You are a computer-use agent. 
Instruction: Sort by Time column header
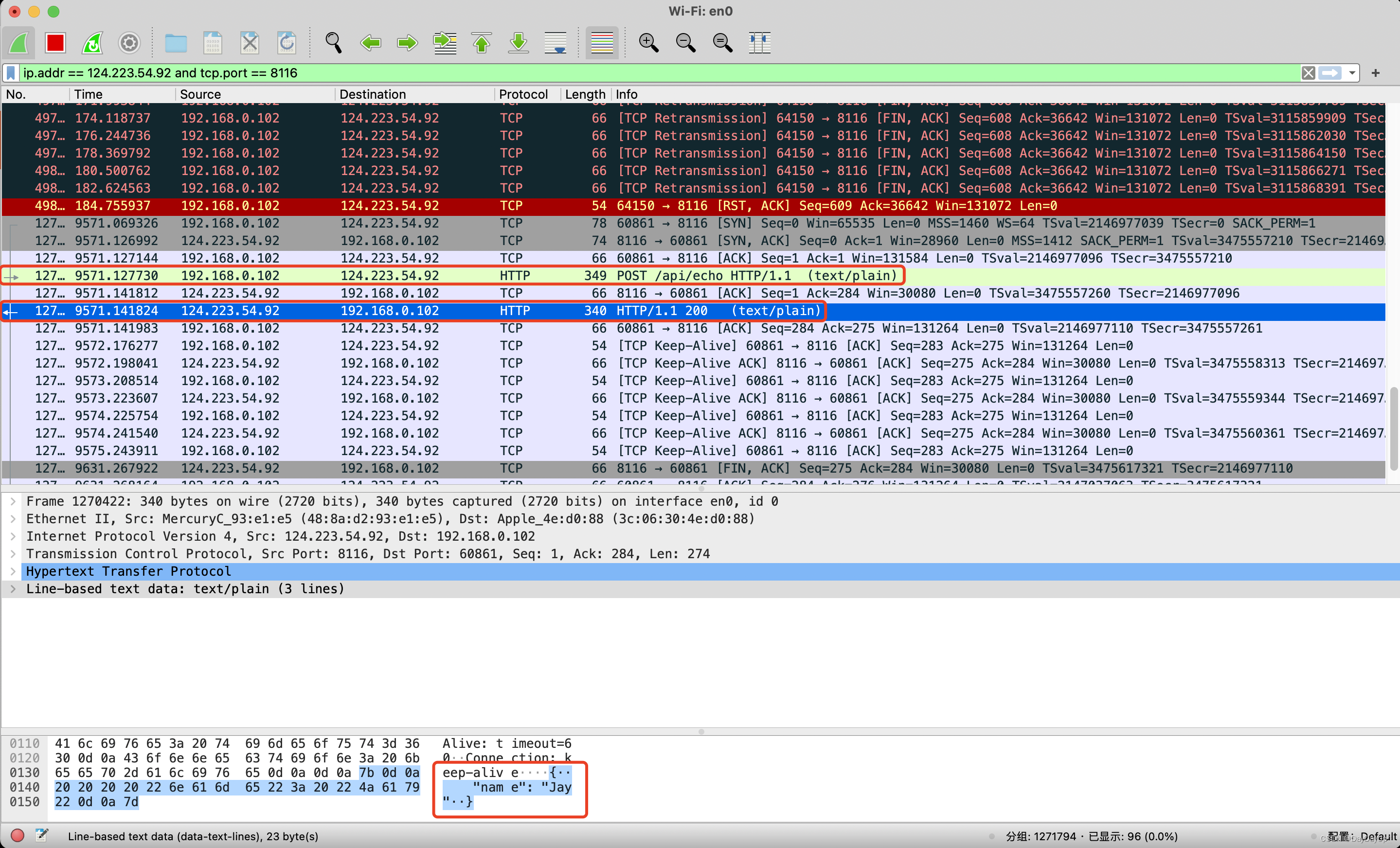point(89,94)
